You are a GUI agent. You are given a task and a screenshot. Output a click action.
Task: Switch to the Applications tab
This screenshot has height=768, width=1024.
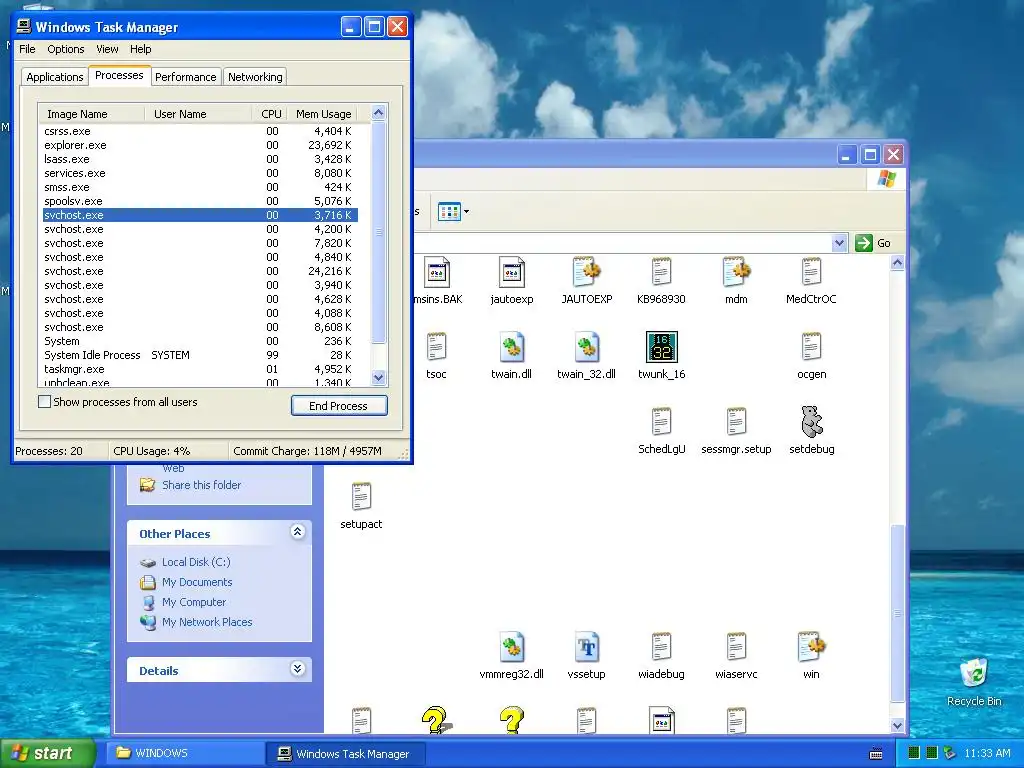pos(55,77)
